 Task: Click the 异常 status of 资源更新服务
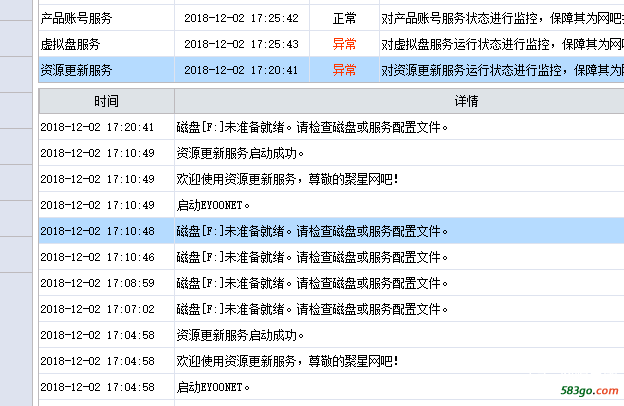[x=344, y=70]
